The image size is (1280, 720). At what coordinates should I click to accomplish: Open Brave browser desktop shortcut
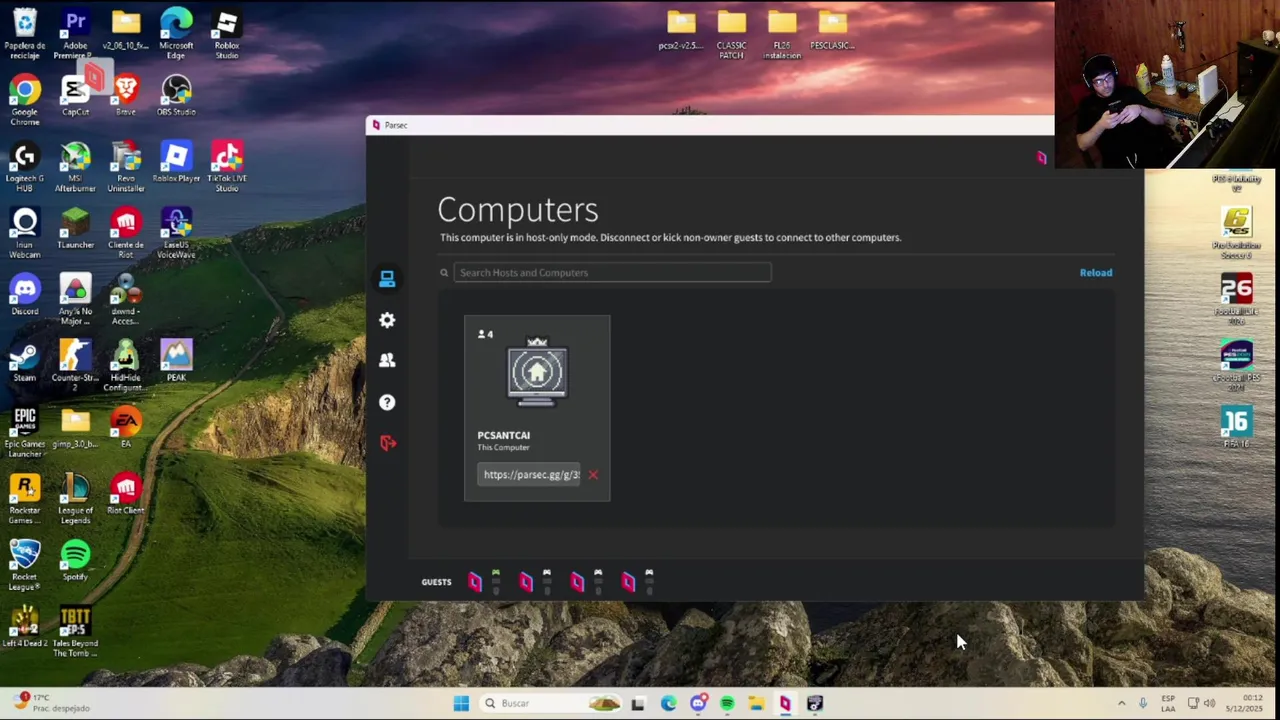[x=125, y=96]
